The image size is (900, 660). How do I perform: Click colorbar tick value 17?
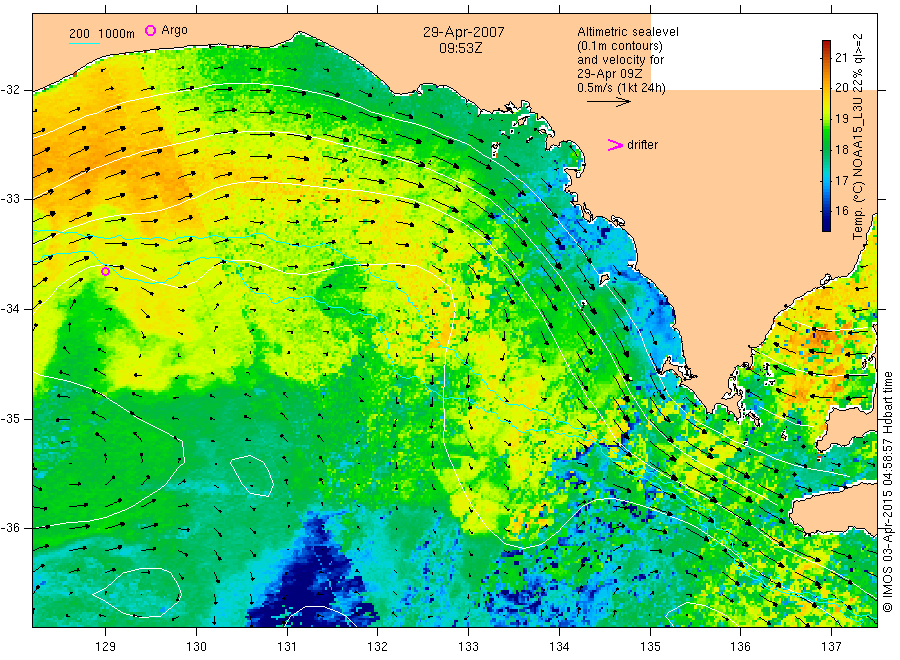pyautogui.click(x=841, y=180)
